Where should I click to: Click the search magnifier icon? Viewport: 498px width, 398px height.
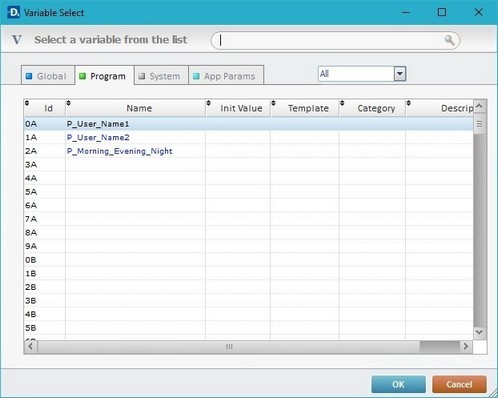click(450, 40)
